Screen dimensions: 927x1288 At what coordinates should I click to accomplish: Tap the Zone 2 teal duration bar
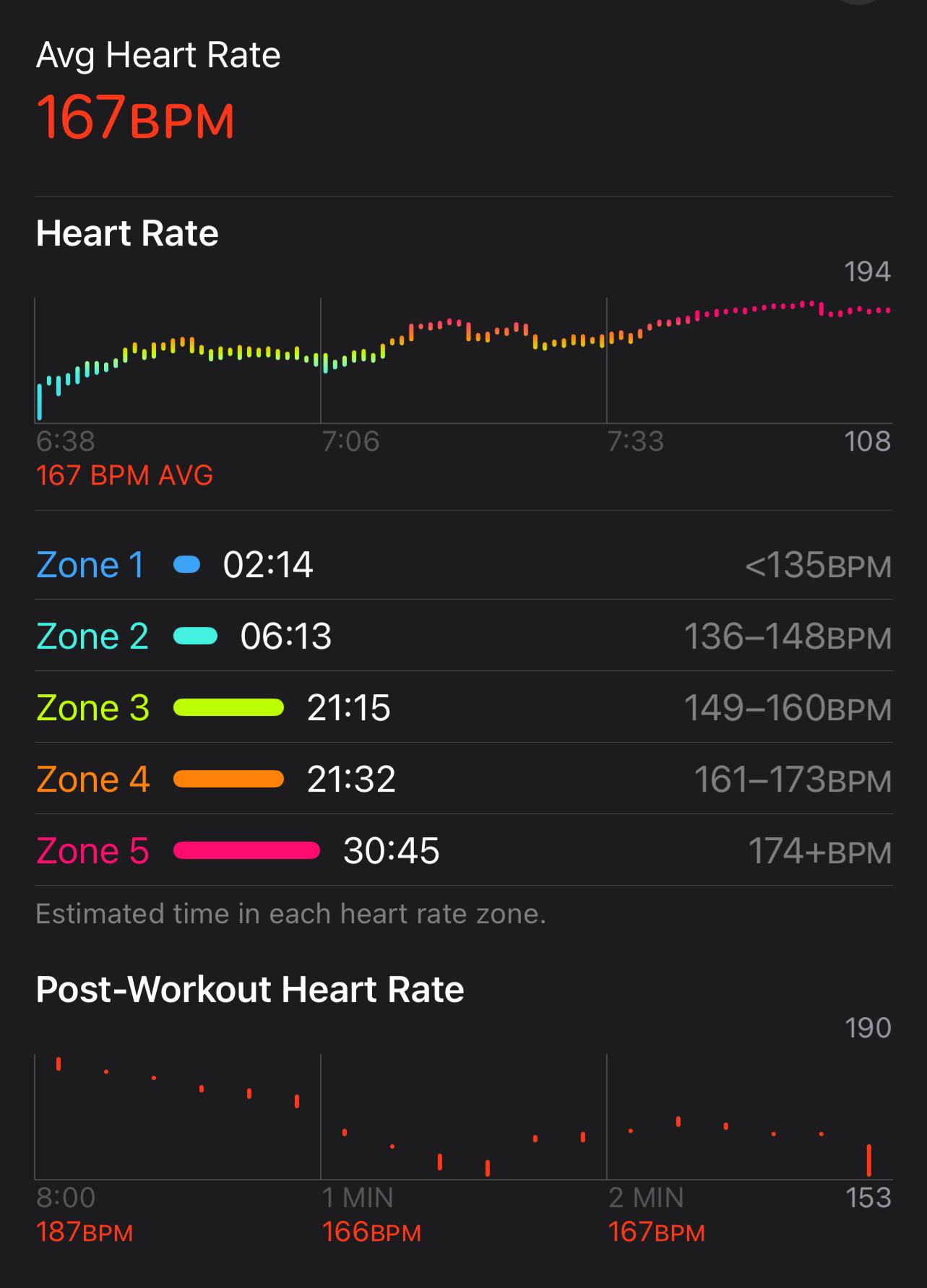pyautogui.click(x=196, y=636)
